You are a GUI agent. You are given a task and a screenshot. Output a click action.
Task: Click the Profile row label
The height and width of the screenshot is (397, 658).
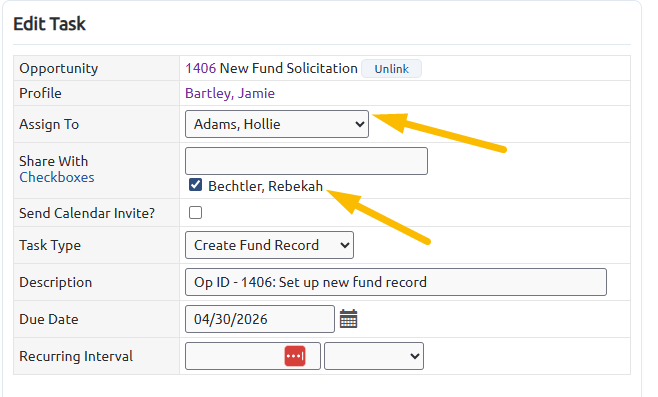coord(40,93)
